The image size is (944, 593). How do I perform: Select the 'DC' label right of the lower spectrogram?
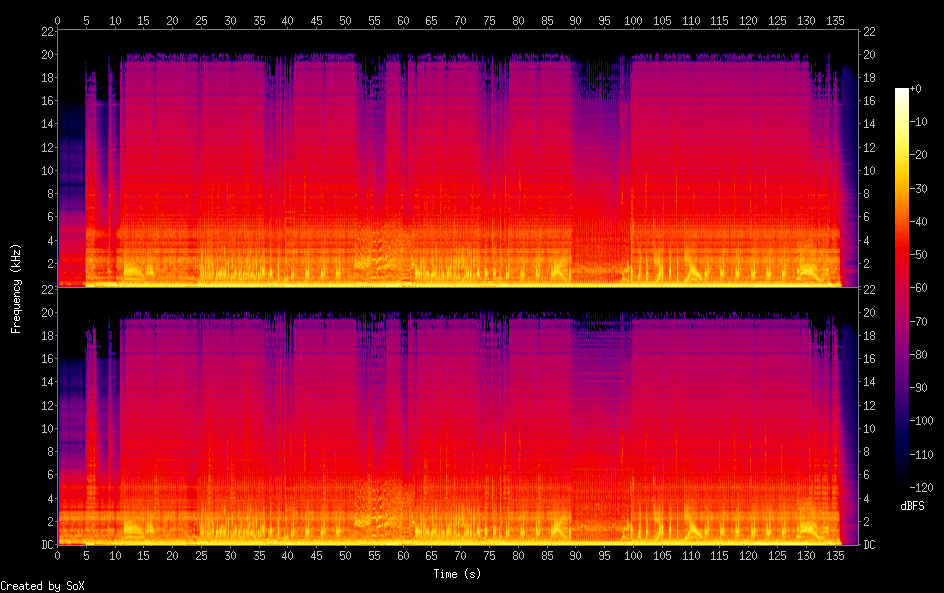pos(869,545)
